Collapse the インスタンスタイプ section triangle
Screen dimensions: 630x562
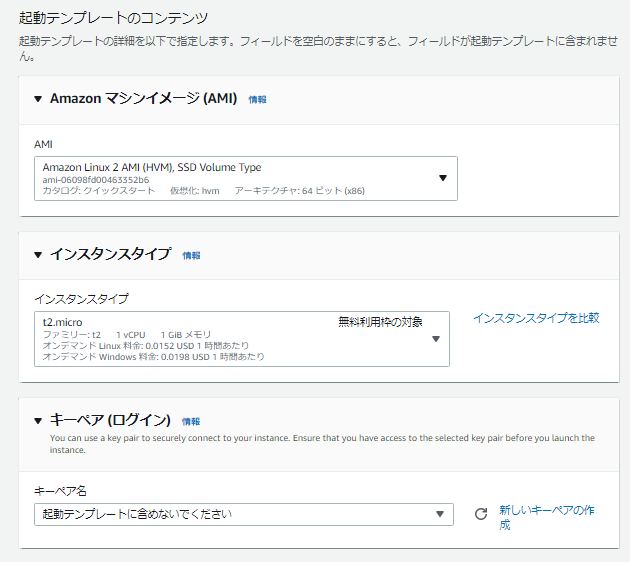click(38, 255)
